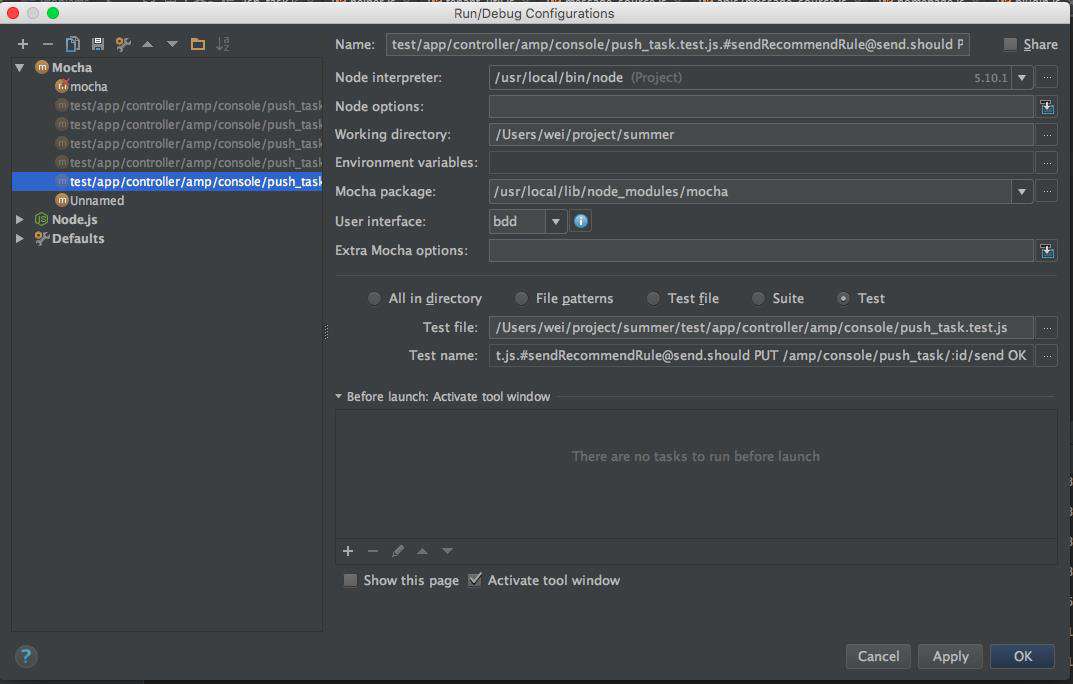Click the Cancel button
This screenshot has width=1073, height=684.
point(879,657)
